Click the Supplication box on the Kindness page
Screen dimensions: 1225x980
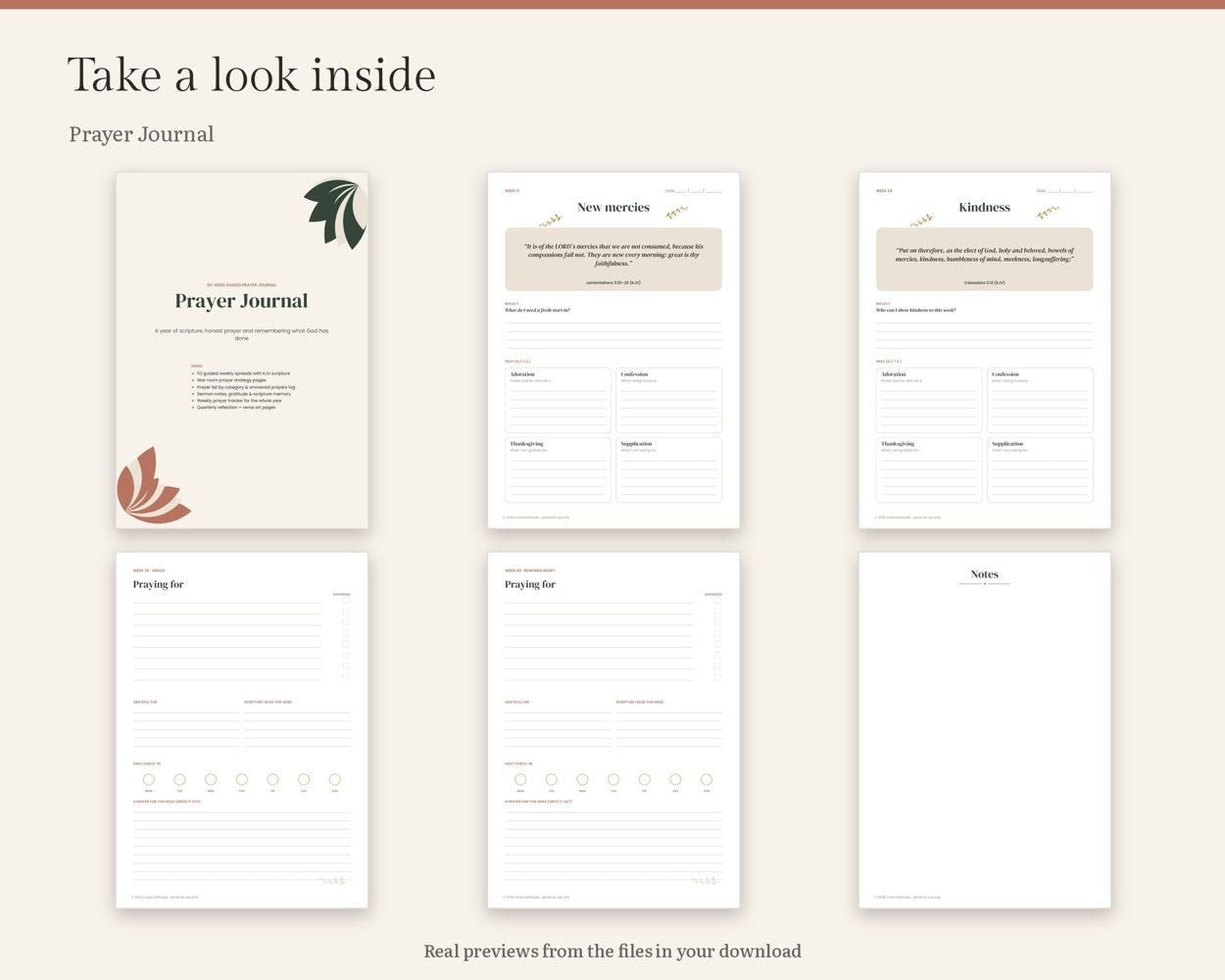(x=1040, y=470)
